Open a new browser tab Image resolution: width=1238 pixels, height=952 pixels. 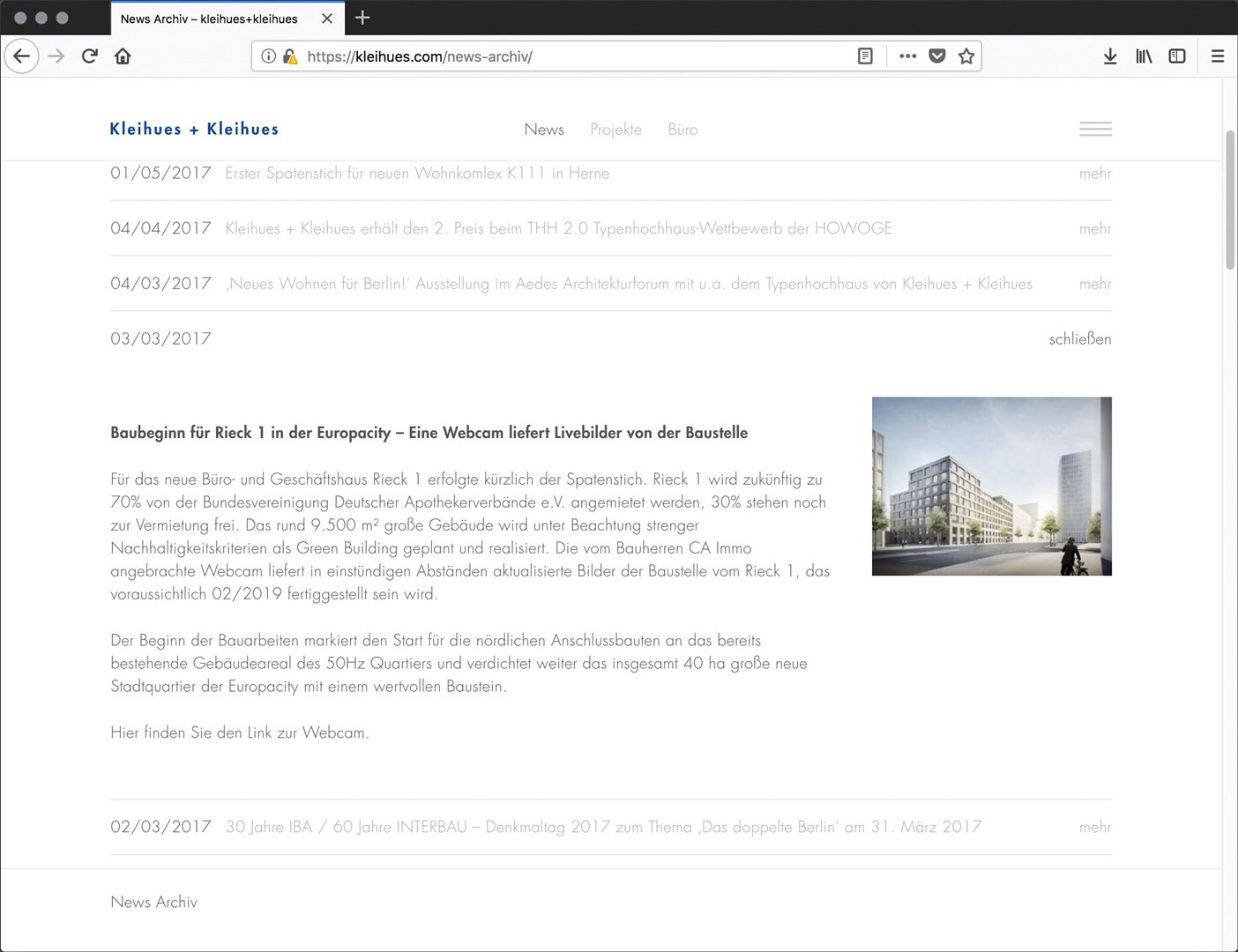click(362, 18)
